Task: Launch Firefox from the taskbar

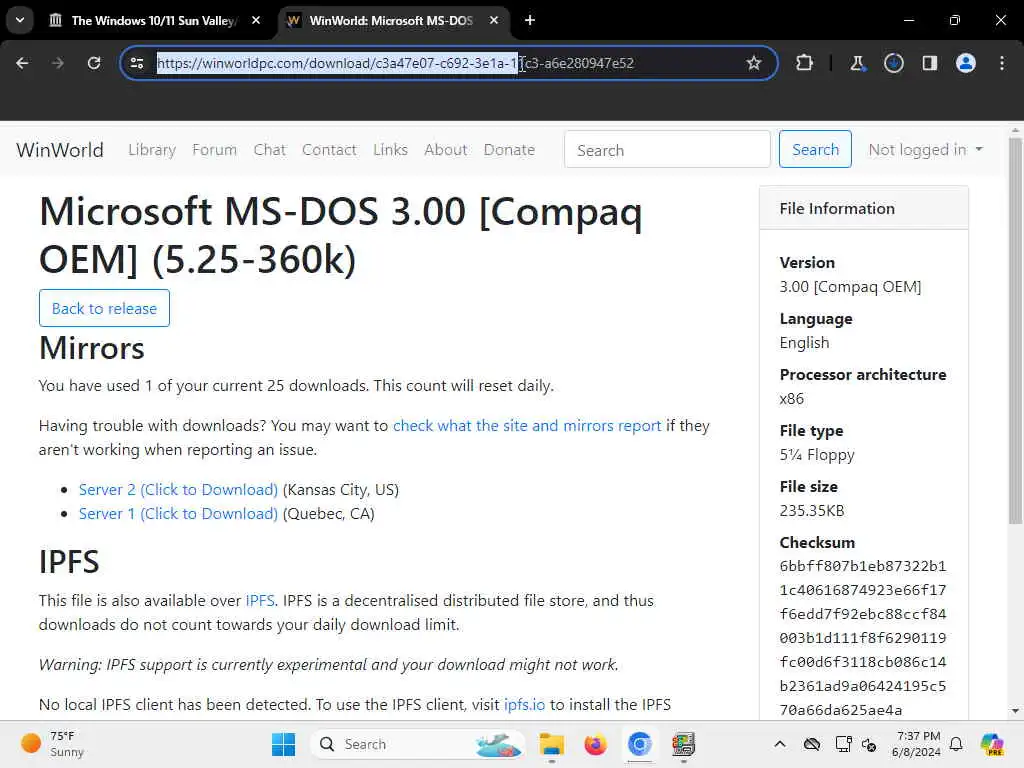Action: pos(595,744)
